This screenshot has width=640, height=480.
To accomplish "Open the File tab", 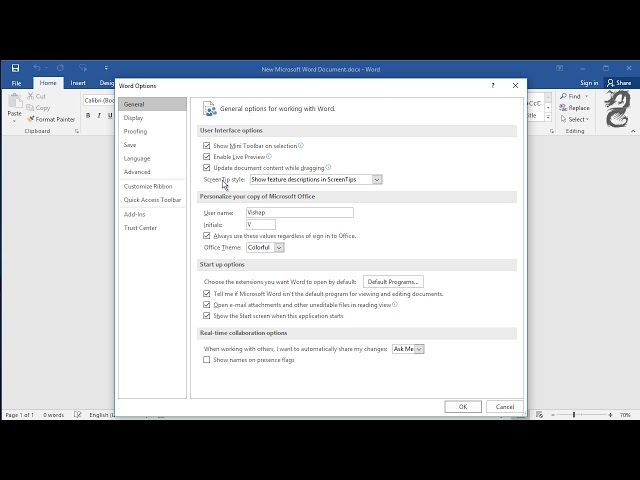I will [16, 83].
